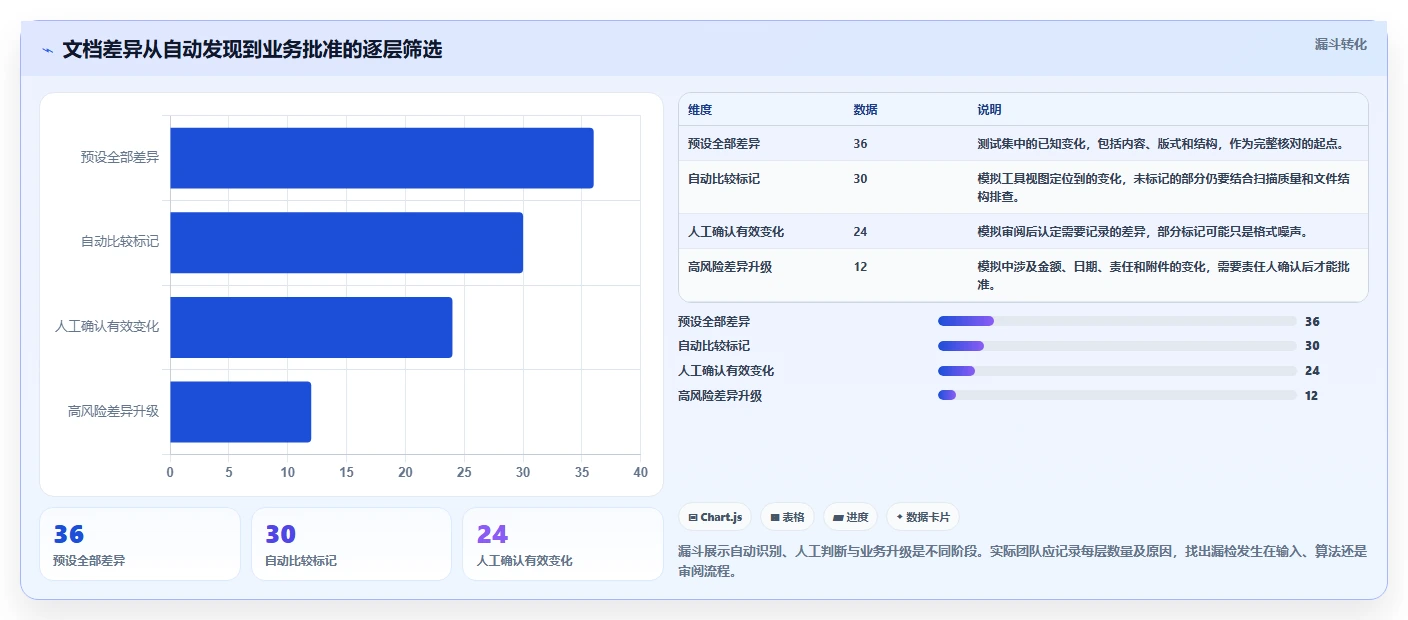The width and height of the screenshot is (1408, 620).
Task: Click the value 12 beside the progress bar
Action: (x=1312, y=395)
